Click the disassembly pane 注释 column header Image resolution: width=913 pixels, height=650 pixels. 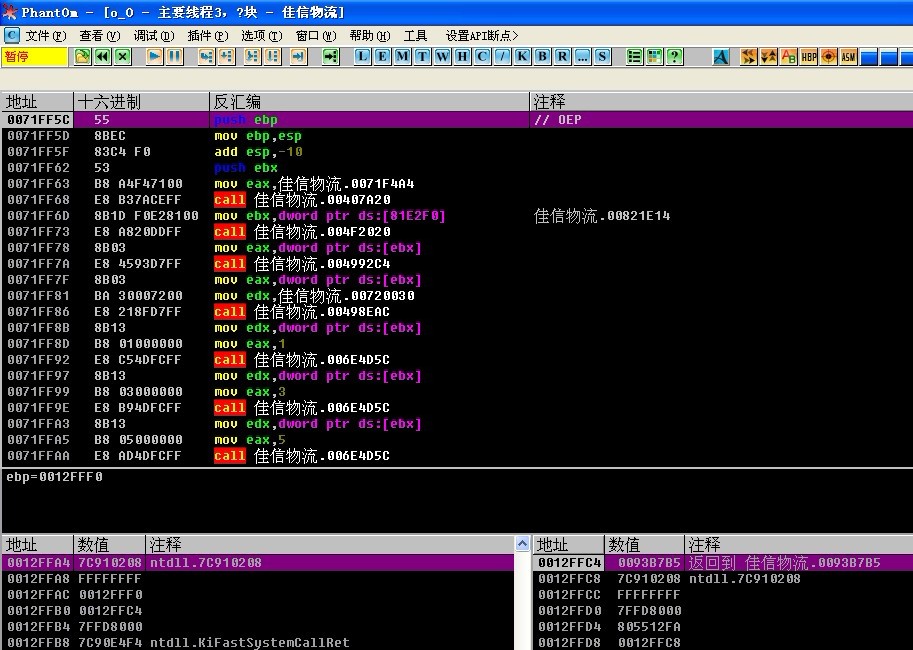(721, 102)
